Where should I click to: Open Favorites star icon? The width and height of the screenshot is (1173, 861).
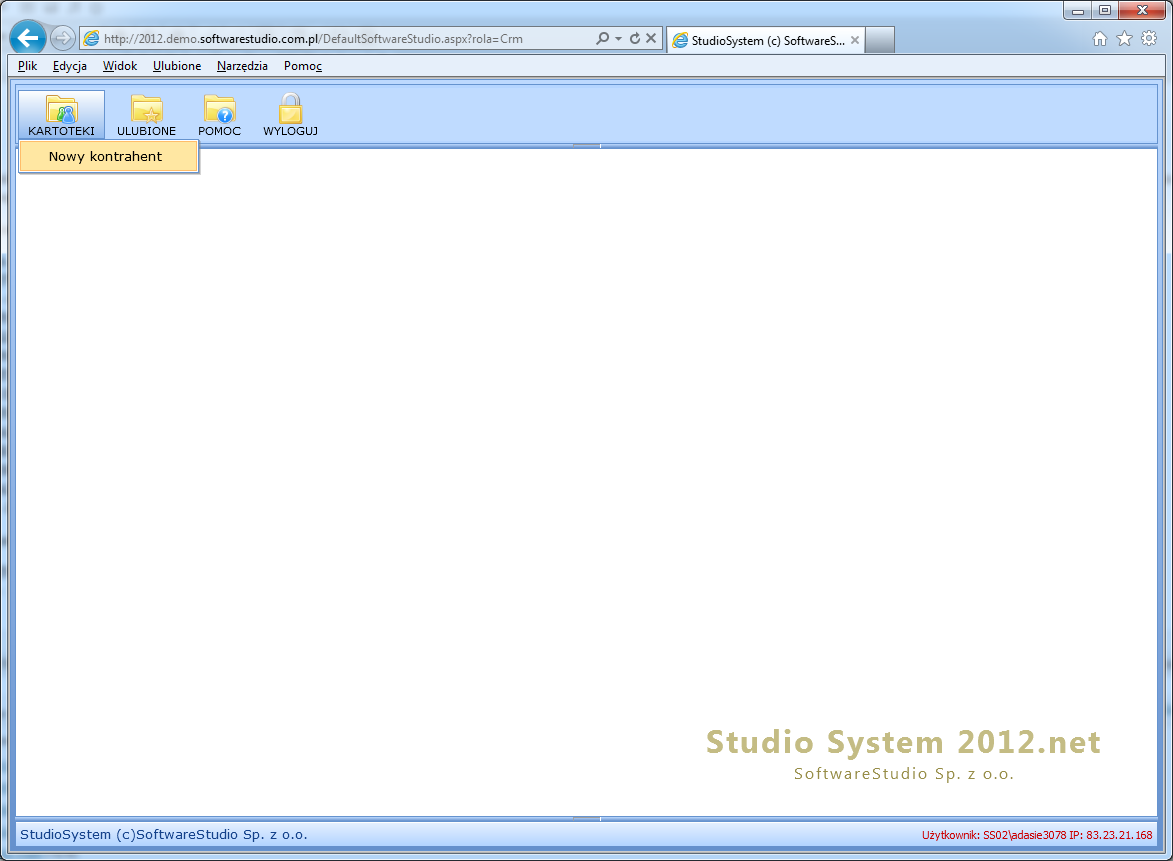pyautogui.click(x=1124, y=39)
